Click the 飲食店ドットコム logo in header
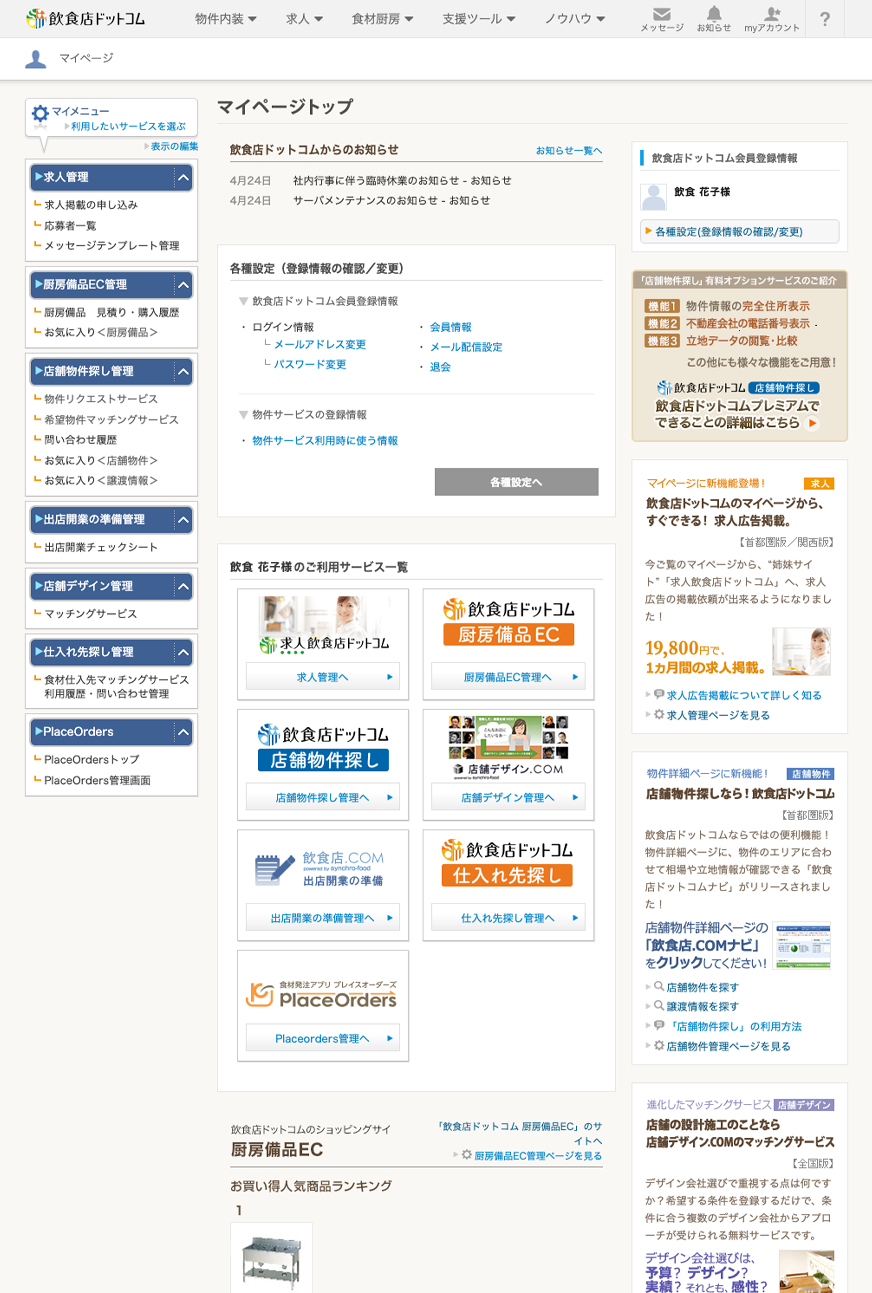This screenshot has height=1293, width=872. pyautogui.click(x=86, y=18)
